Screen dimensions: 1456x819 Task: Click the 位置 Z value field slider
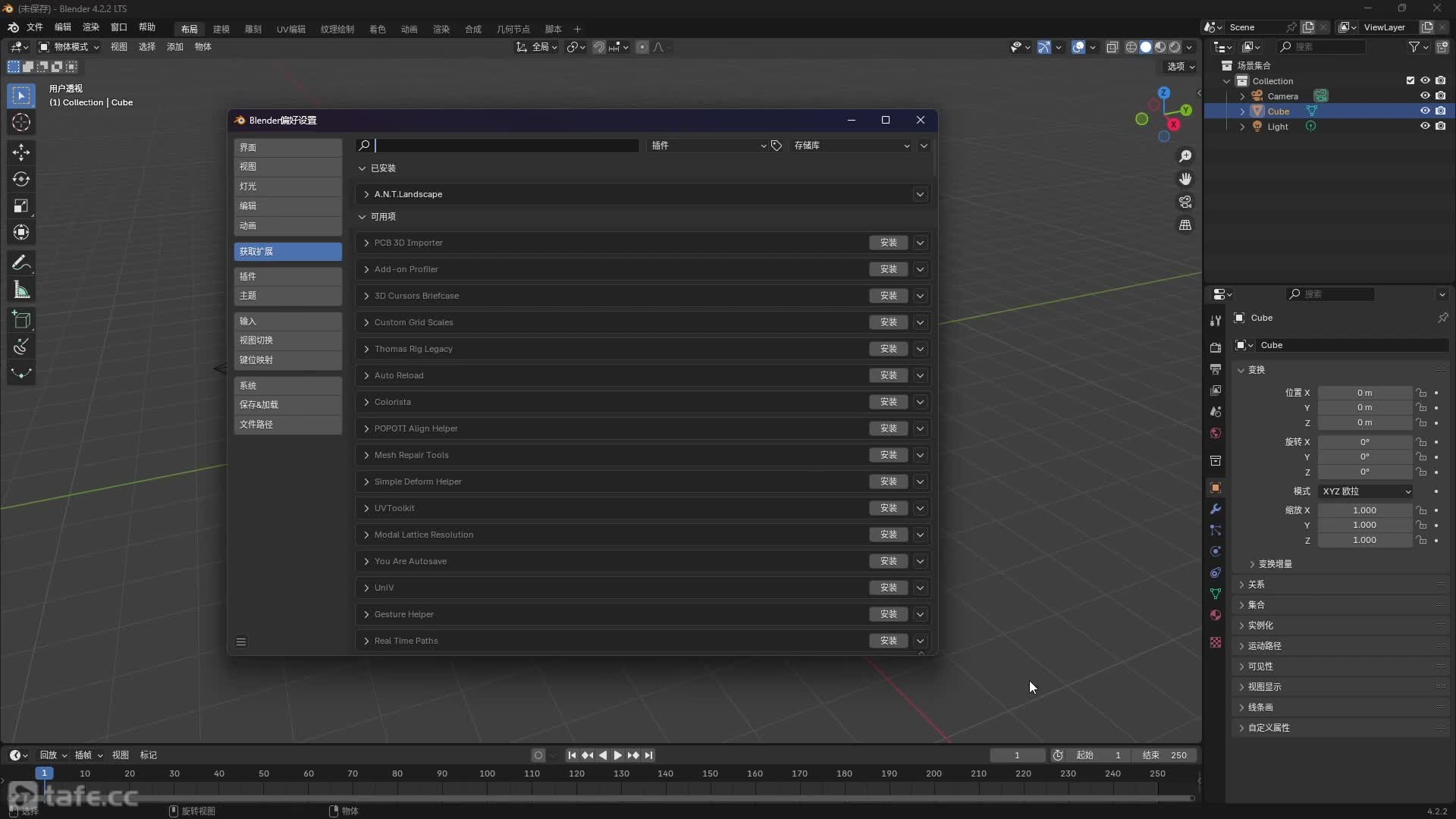(1364, 422)
